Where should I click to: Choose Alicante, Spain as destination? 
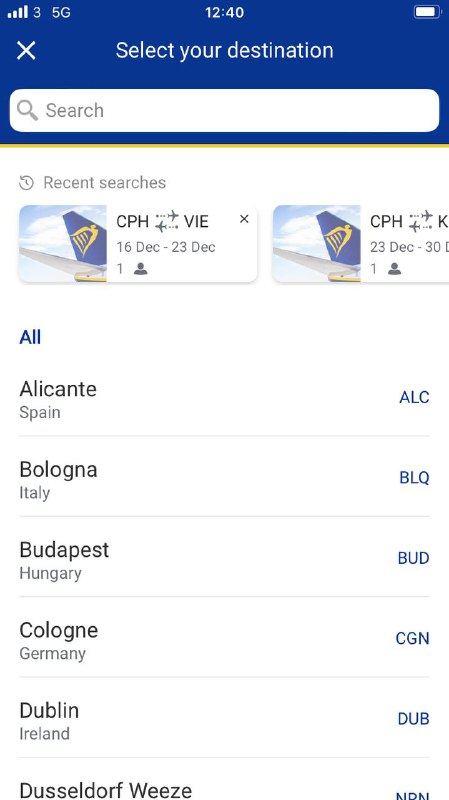224,398
